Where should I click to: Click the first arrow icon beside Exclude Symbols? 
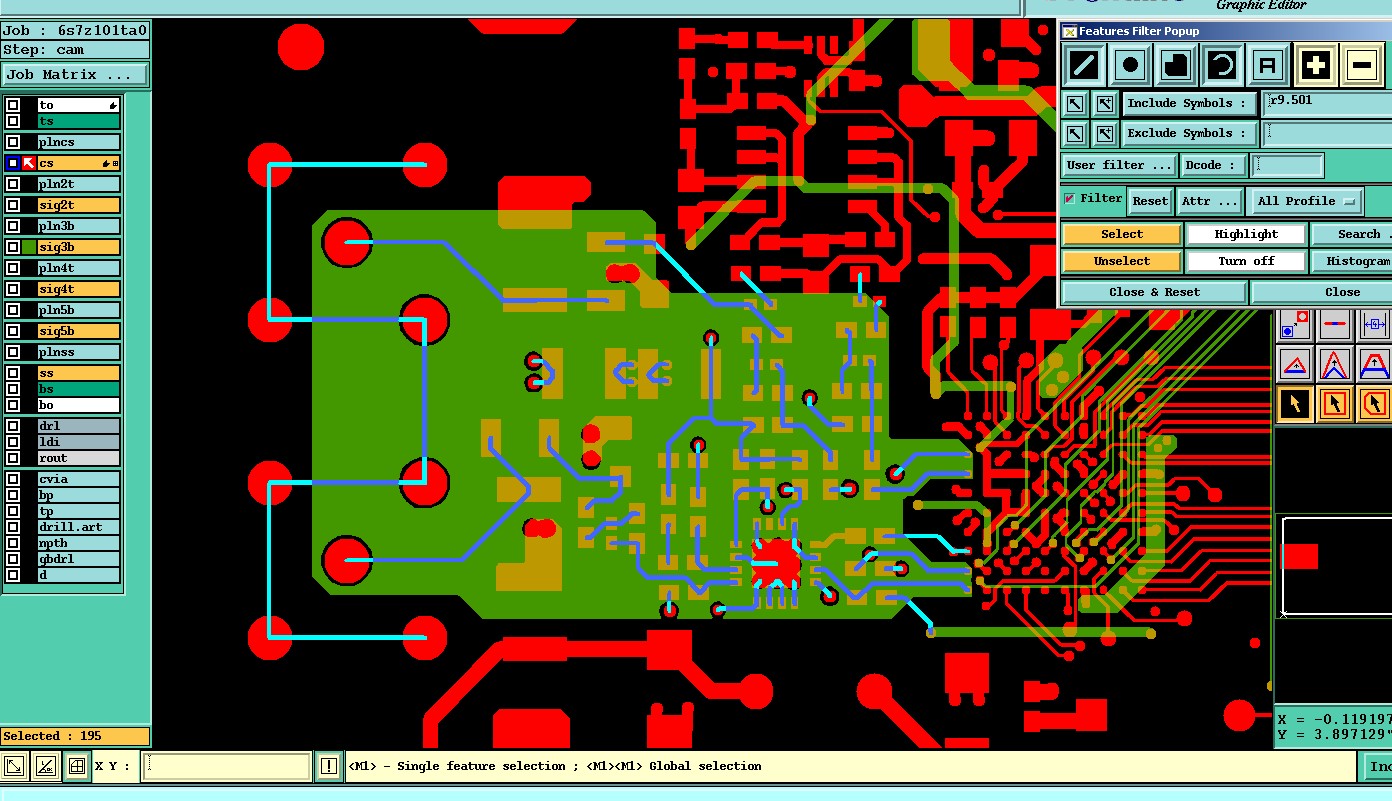[x=1074, y=133]
